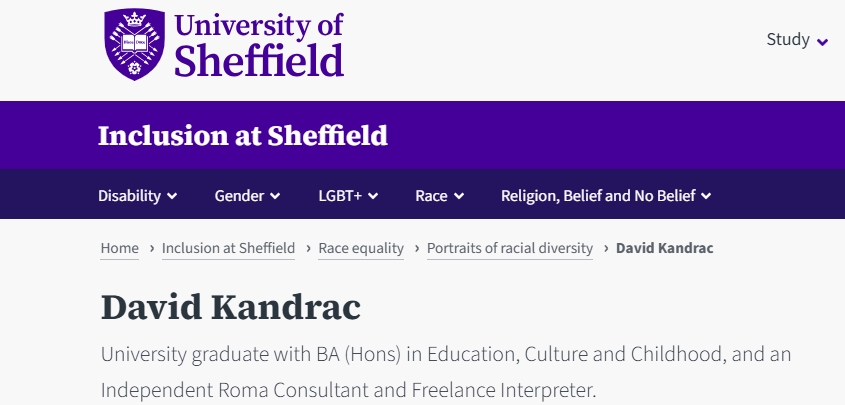Open the Study menu
This screenshot has height=405, width=845.
click(788, 40)
